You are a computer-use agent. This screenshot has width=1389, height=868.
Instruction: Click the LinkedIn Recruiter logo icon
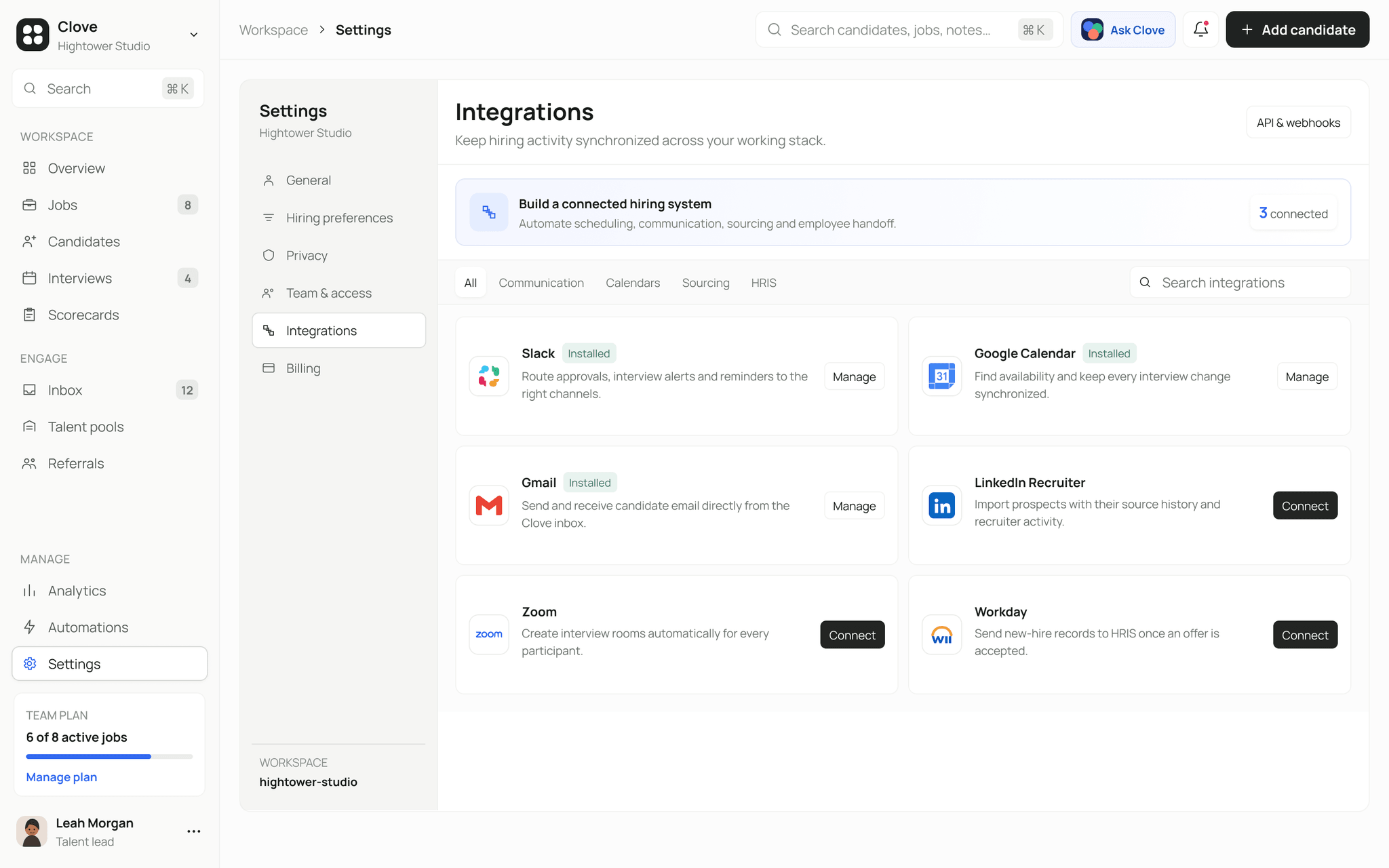[x=941, y=505]
